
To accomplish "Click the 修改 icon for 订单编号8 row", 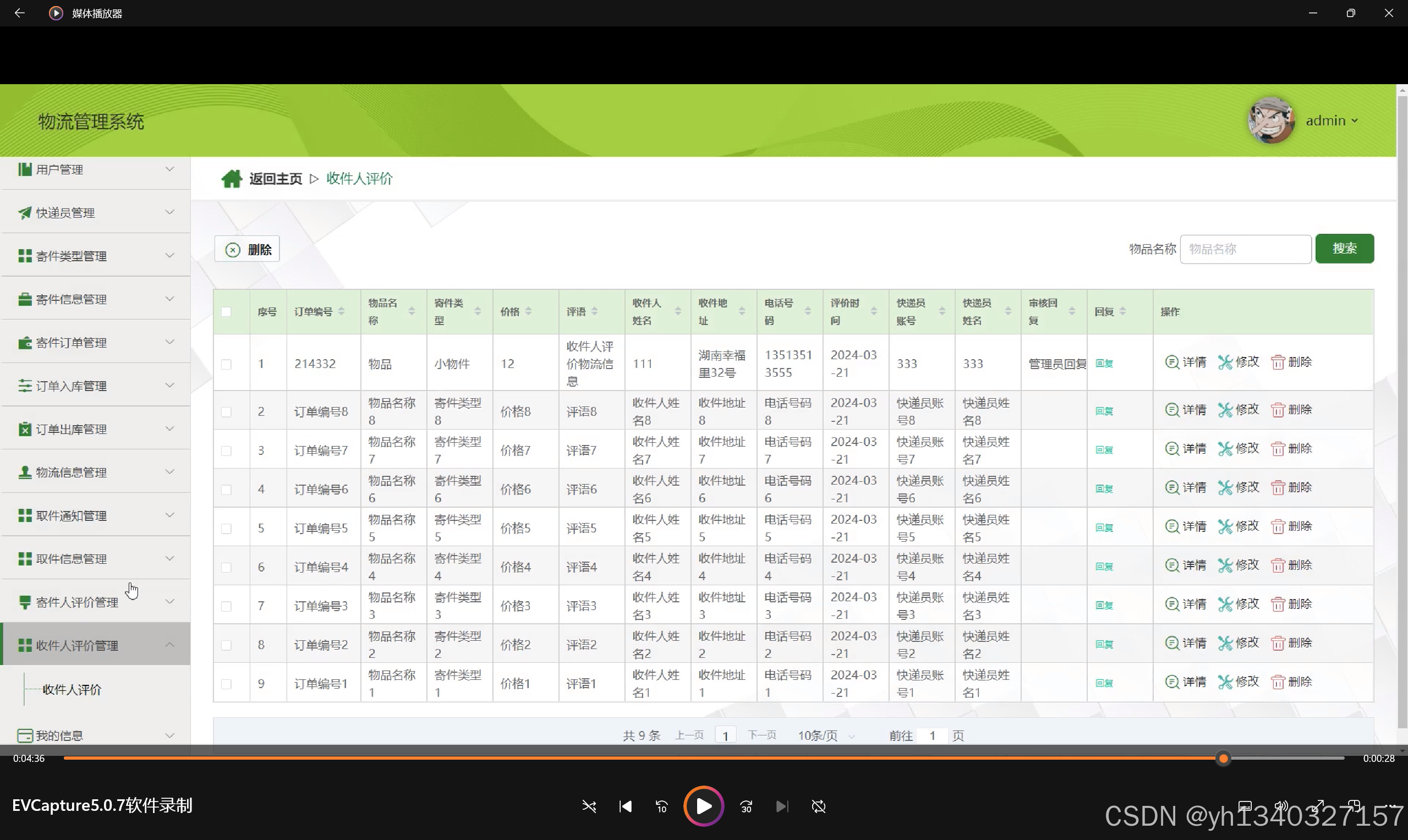I will pyautogui.click(x=1225, y=410).
